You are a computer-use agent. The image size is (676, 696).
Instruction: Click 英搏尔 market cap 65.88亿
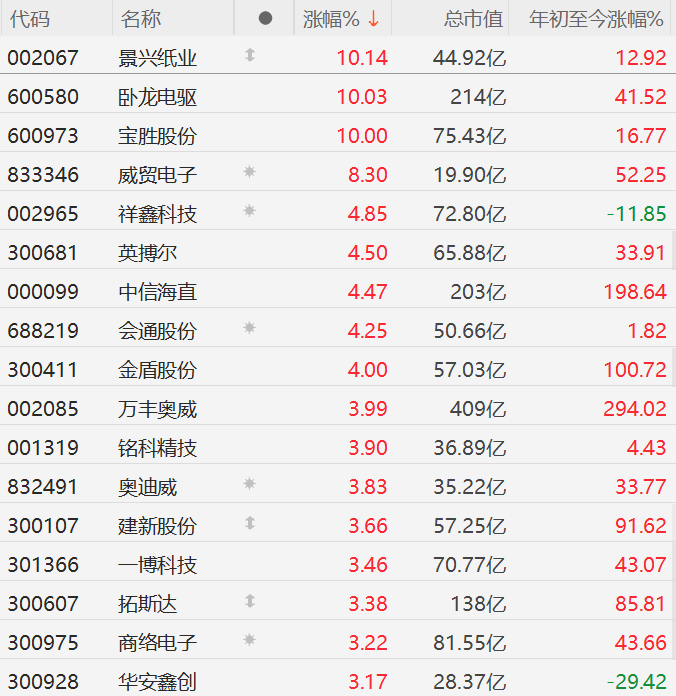(470, 253)
